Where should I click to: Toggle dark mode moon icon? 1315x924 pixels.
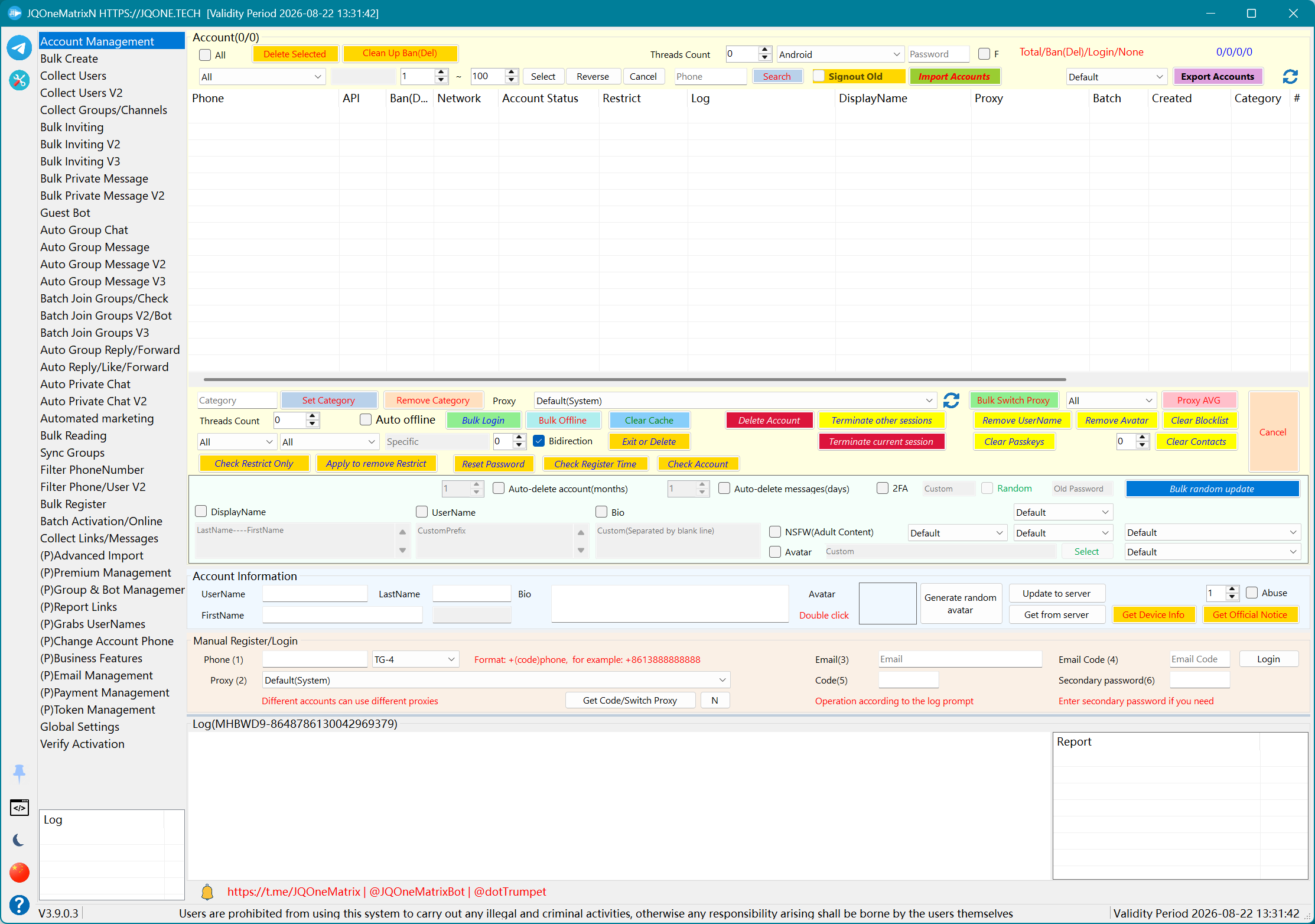tap(19, 840)
